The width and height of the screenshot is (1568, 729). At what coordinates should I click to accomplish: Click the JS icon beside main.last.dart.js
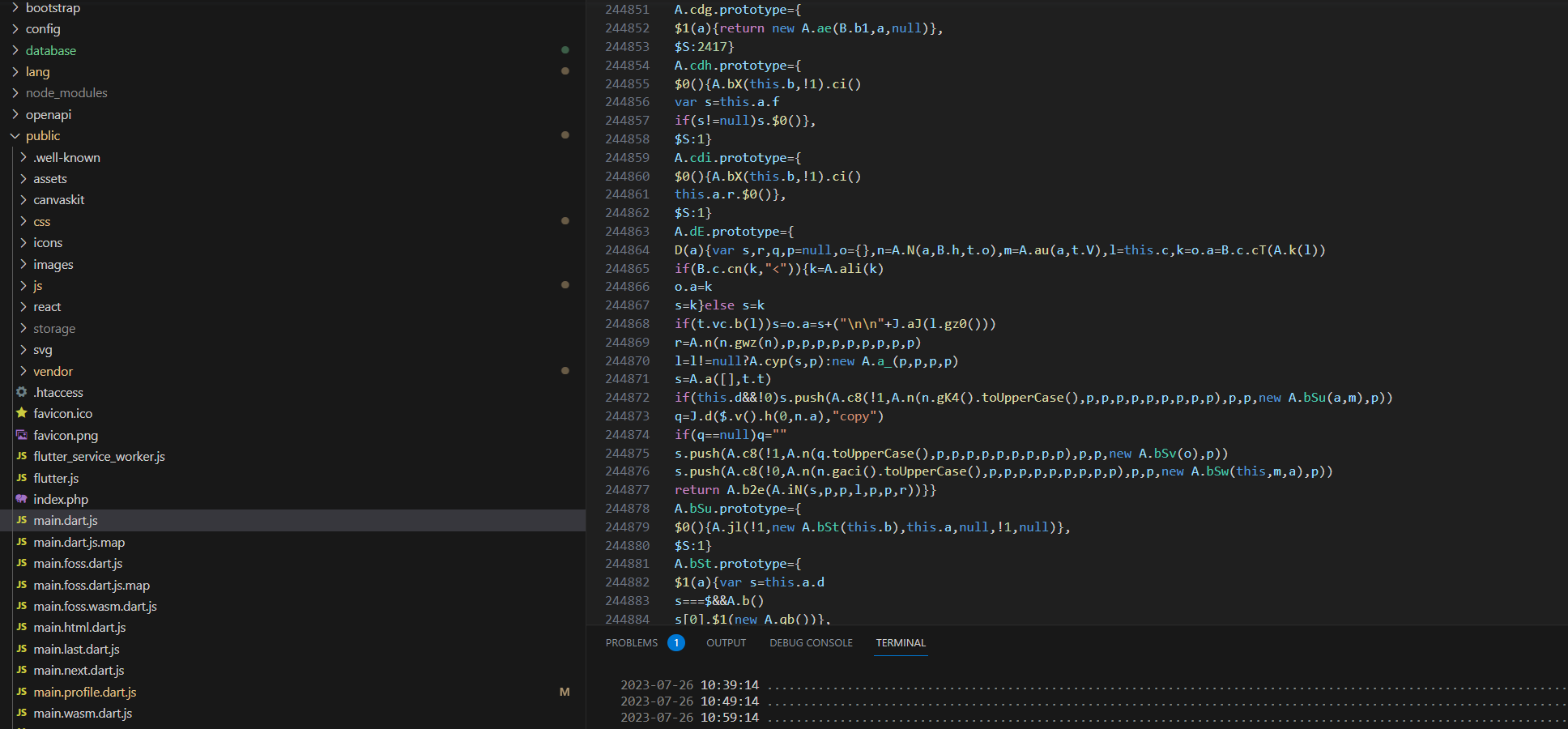(x=22, y=649)
